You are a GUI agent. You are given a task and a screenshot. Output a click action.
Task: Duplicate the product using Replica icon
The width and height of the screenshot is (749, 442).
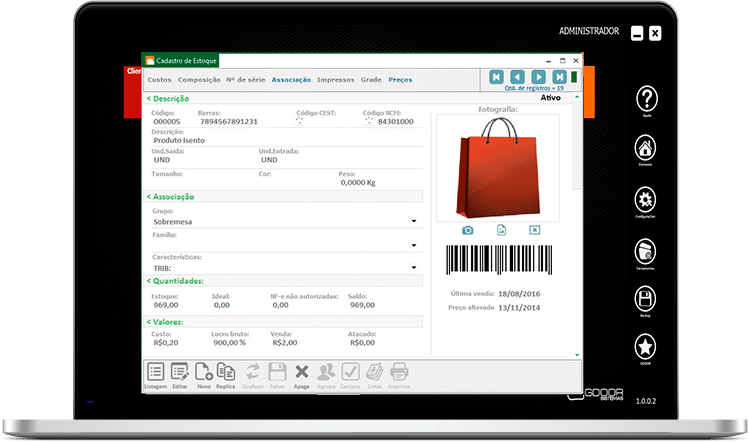point(226,372)
